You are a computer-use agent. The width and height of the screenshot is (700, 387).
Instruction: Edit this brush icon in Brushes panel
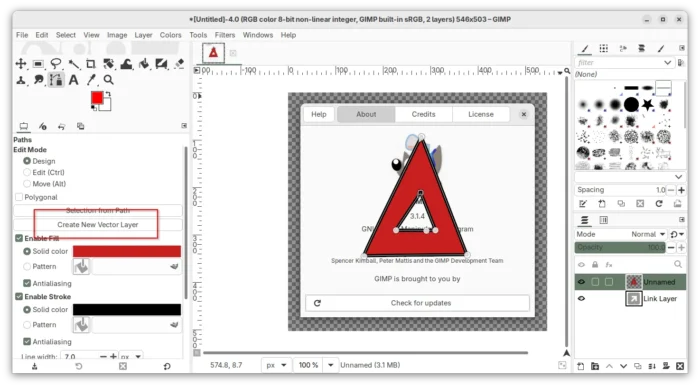click(583, 204)
